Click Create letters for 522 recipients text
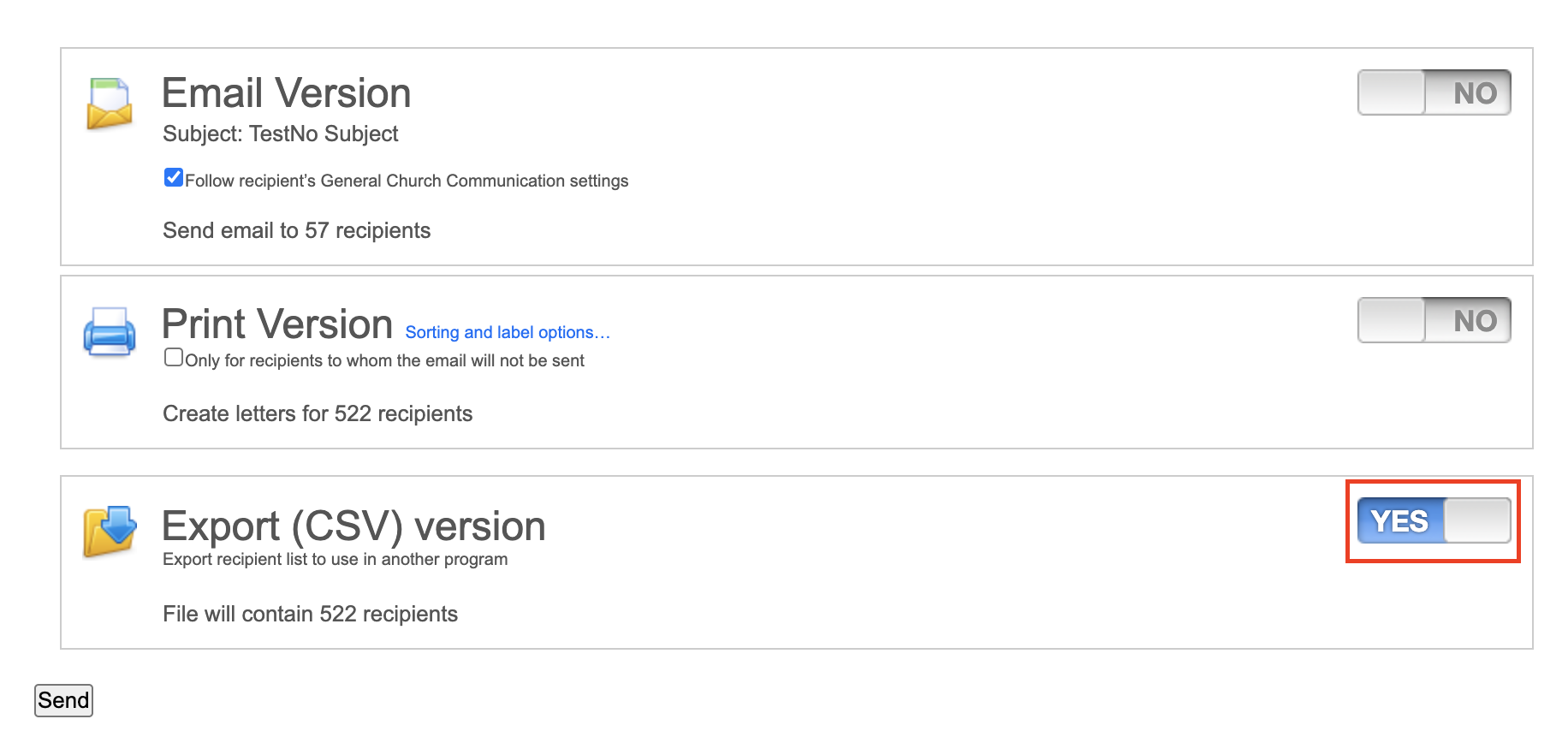 [x=318, y=413]
